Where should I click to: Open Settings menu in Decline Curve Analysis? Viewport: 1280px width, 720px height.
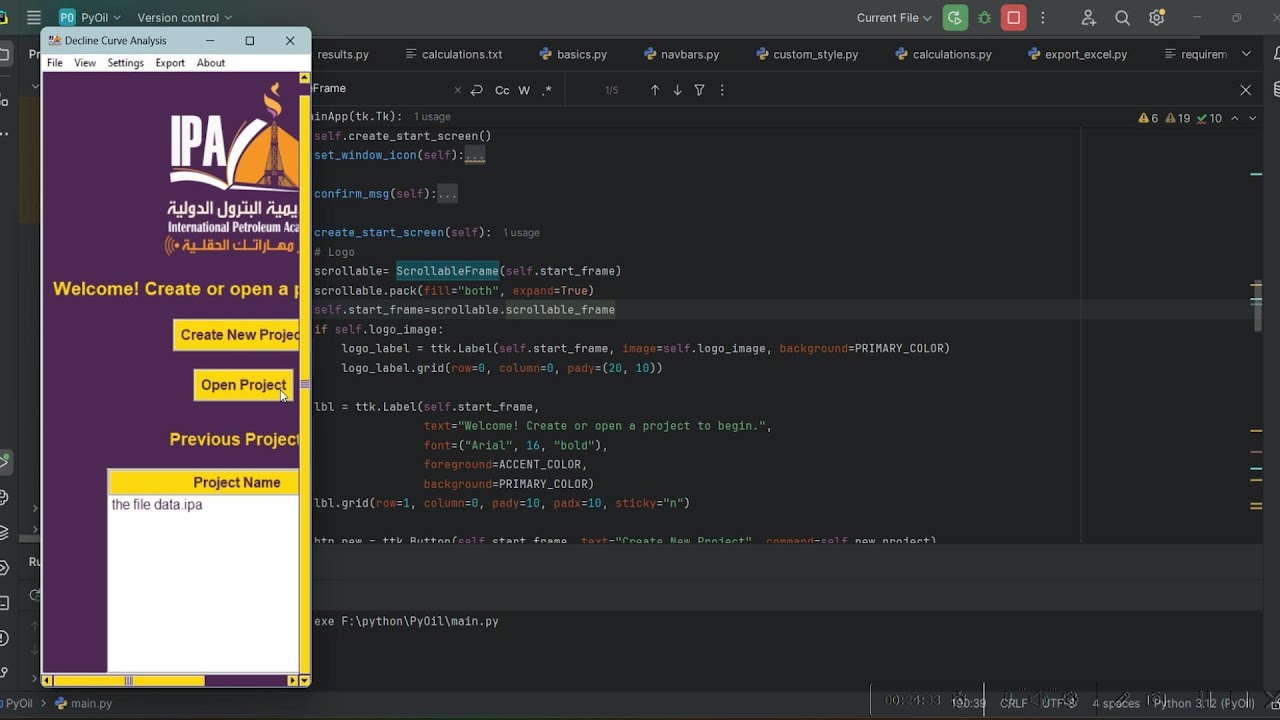pyautogui.click(x=125, y=63)
